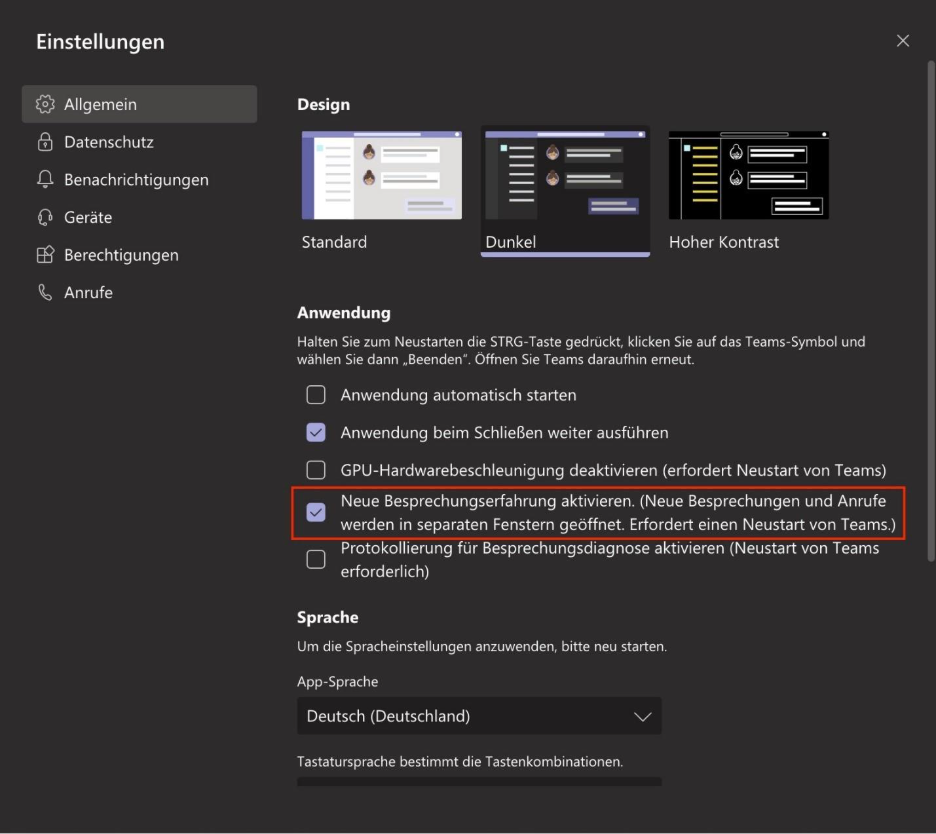Enable Anwendung automatisch starten checkbox
Screen dimensions: 936x834
point(316,395)
